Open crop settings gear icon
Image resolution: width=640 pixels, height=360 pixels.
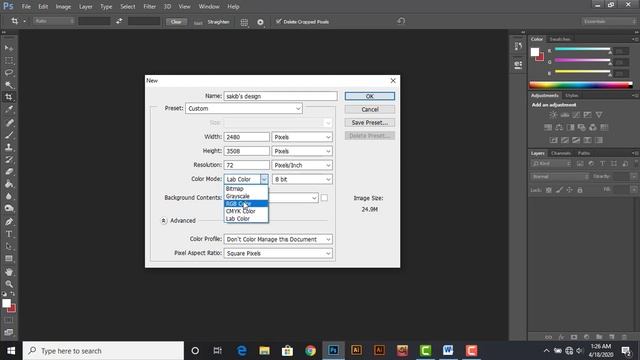(260, 22)
